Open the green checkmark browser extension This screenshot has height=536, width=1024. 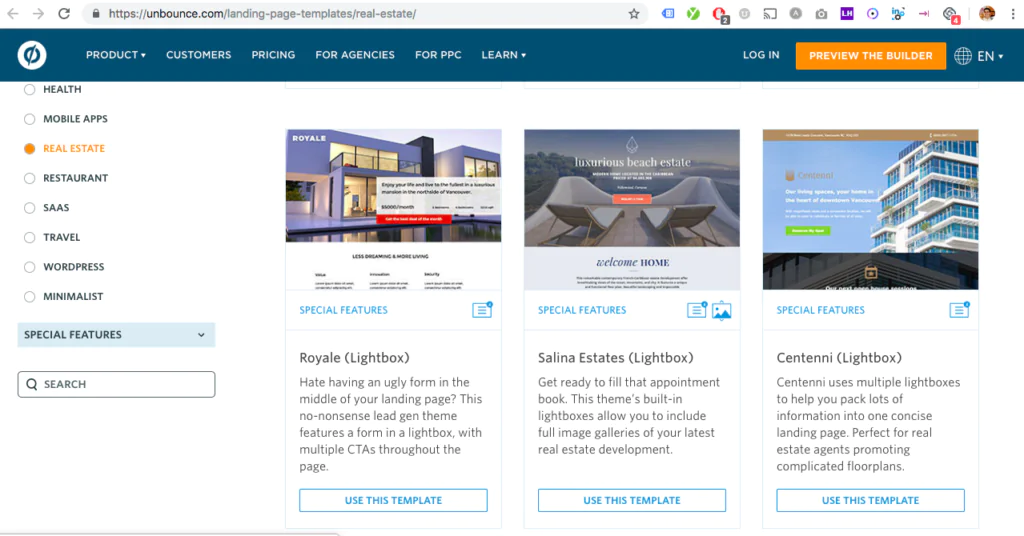click(693, 13)
